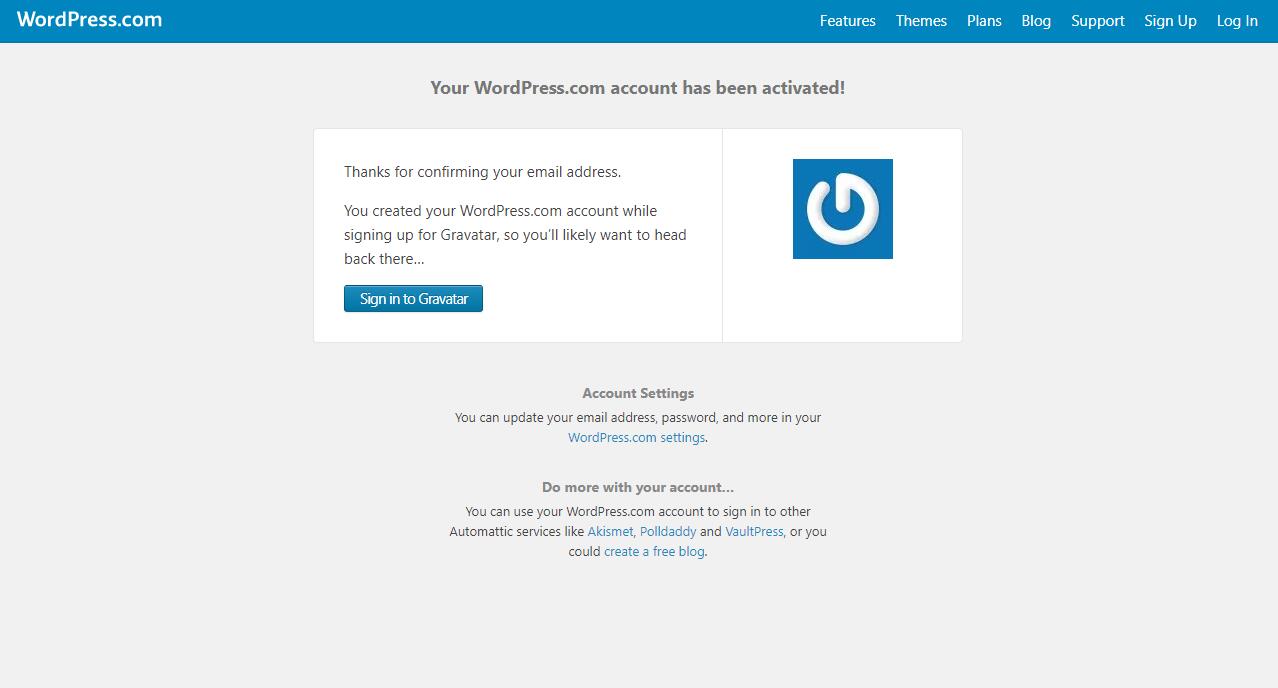Select Sign Up in the top navigation
The width and height of the screenshot is (1278, 688).
coord(1170,21)
